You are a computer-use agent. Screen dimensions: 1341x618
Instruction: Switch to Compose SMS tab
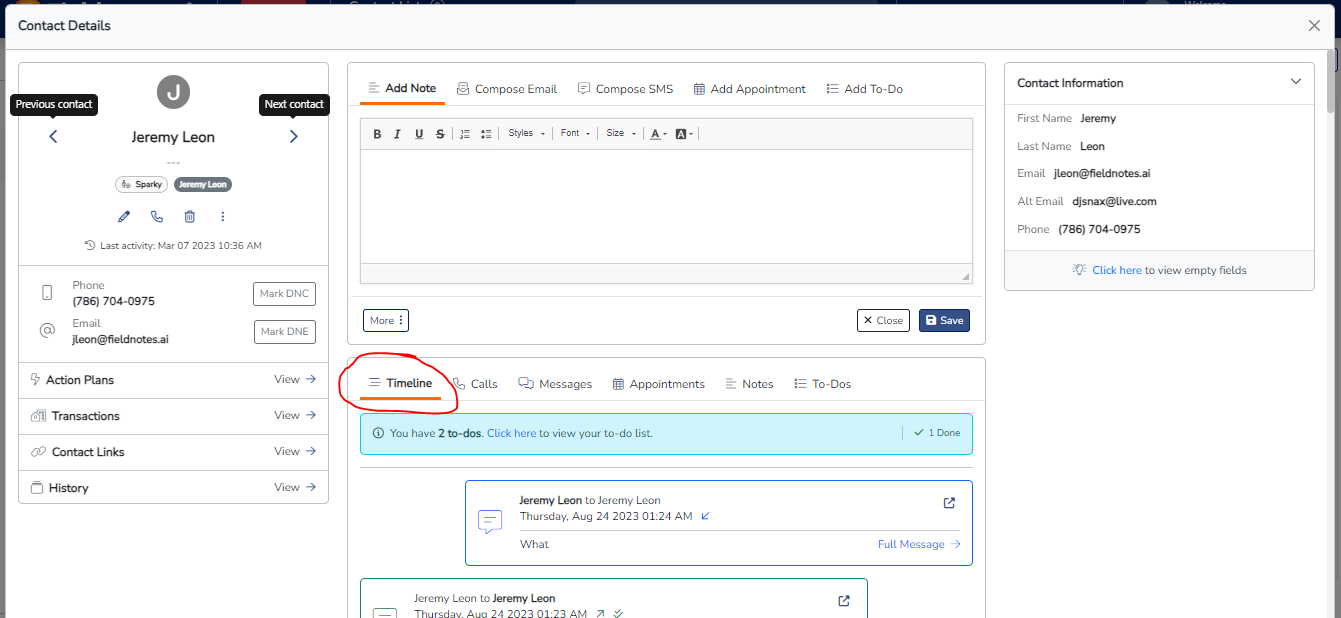[x=625, y=89]
